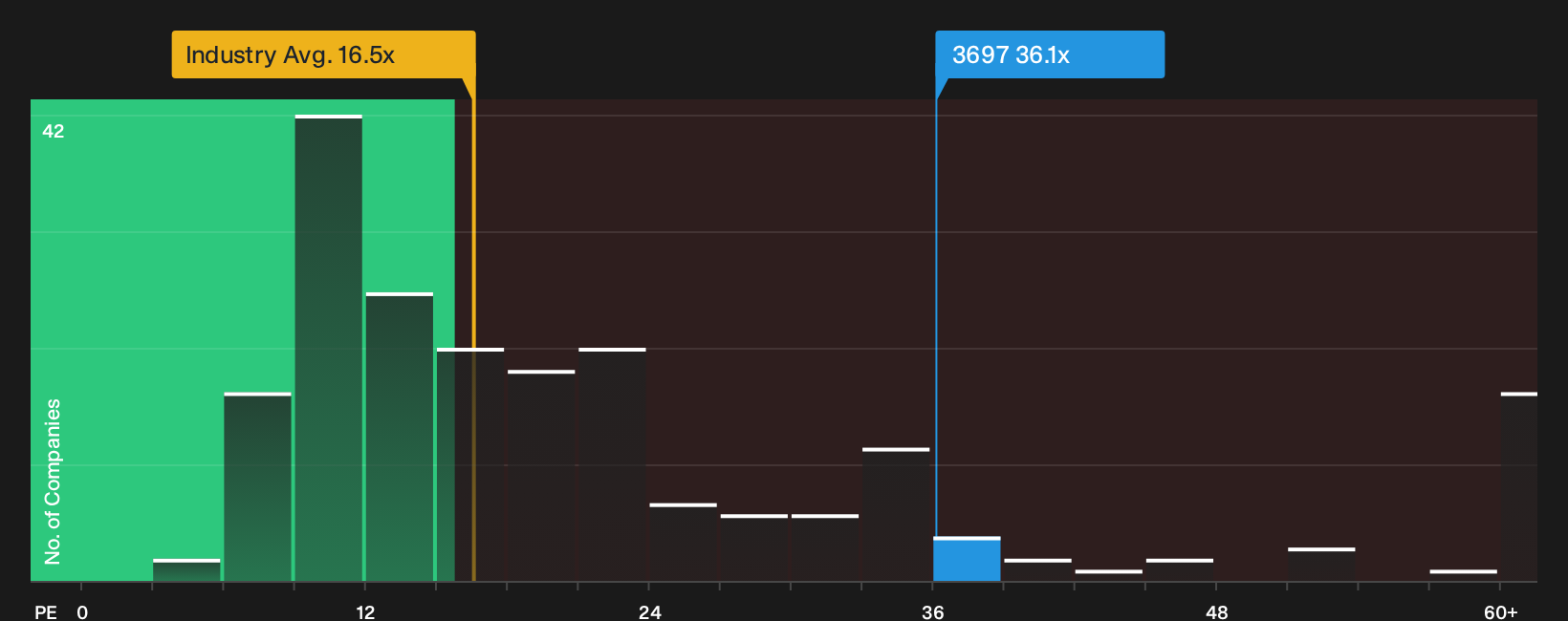
Task: Click the PE axis label
Action: pyautogui.click(x=46, y=612)
